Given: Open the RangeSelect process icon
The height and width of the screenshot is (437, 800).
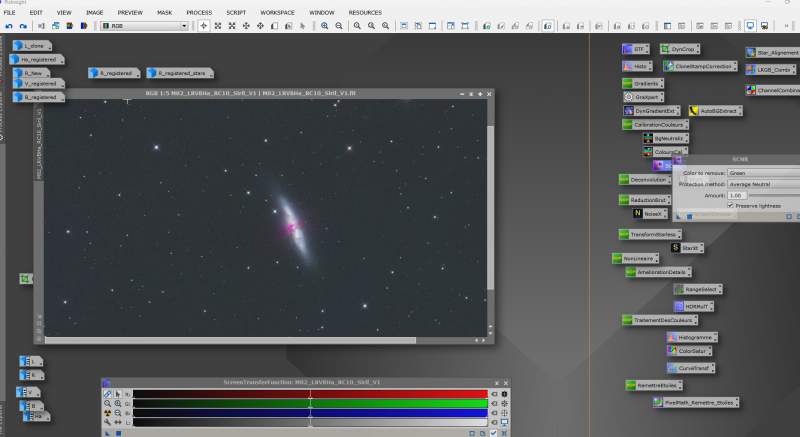Looking at the screenshot, I should pos(697,289).
